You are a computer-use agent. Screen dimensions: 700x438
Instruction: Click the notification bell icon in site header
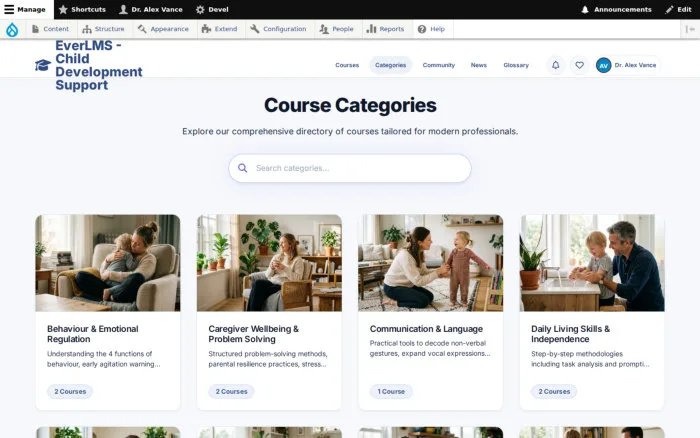click(x=555, y=65)
